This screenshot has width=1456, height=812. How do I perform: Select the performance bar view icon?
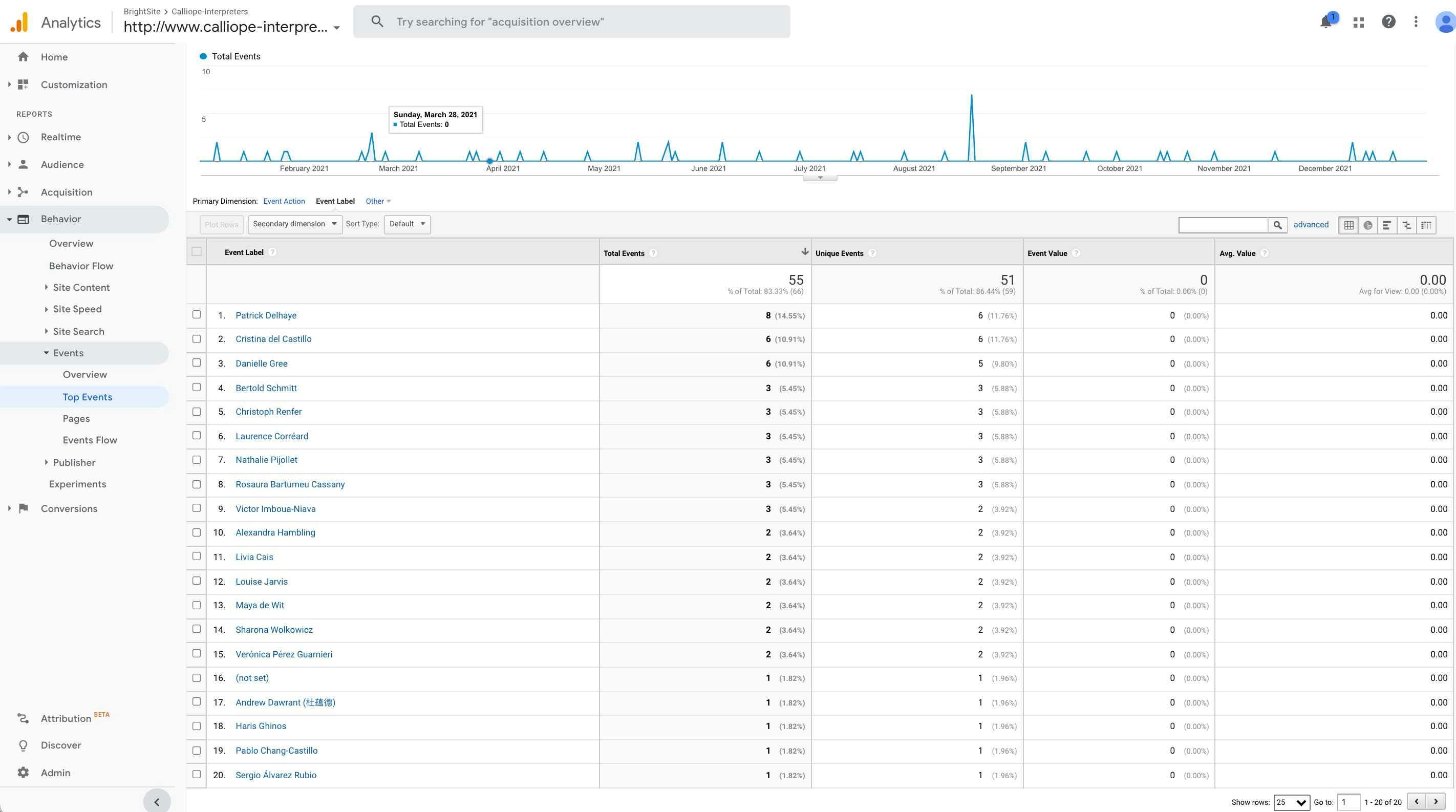coord(1387,225)
